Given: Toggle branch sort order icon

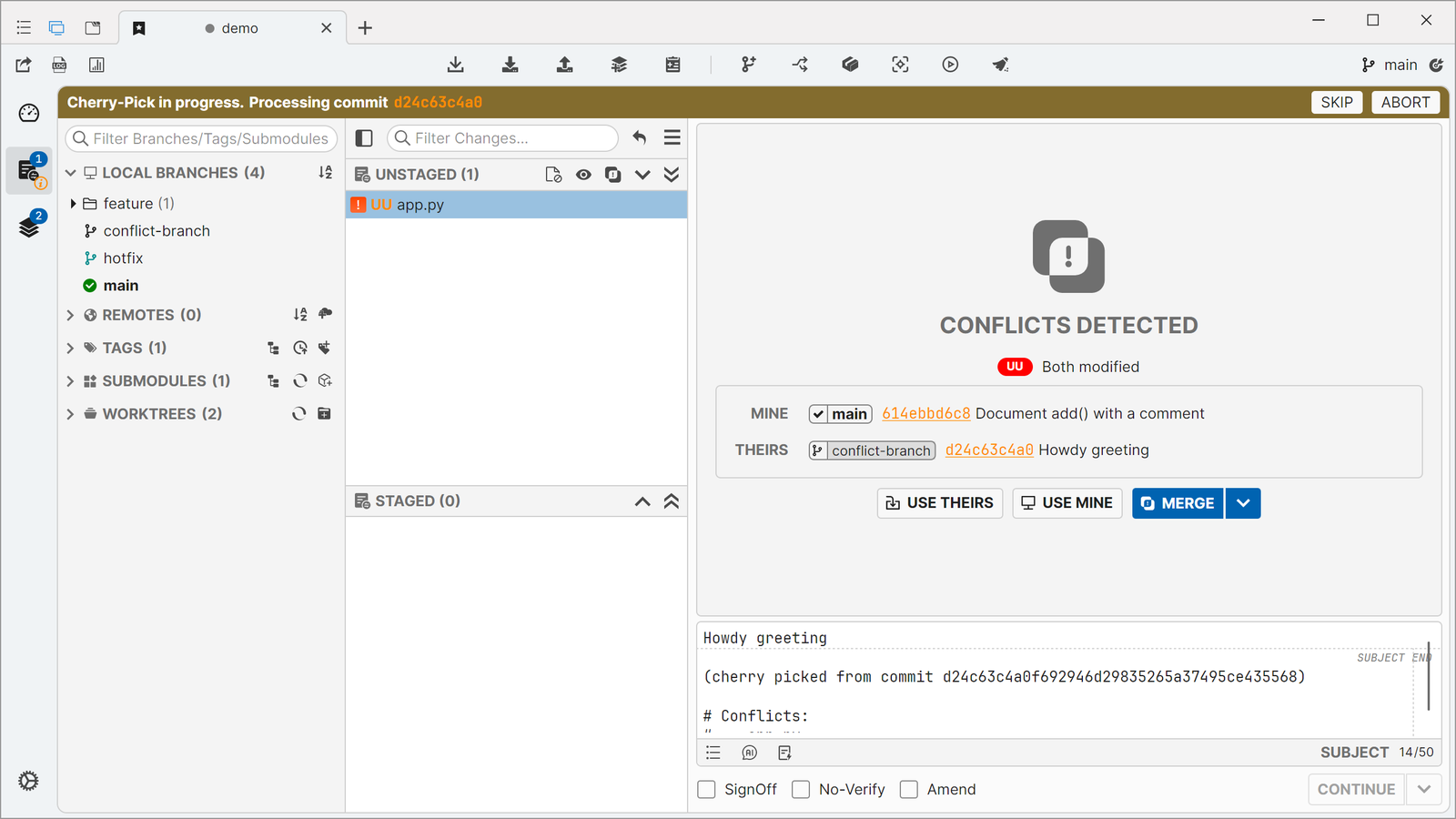Looking at the screenshot, I should pyautogui.click(x=325, y=173).
